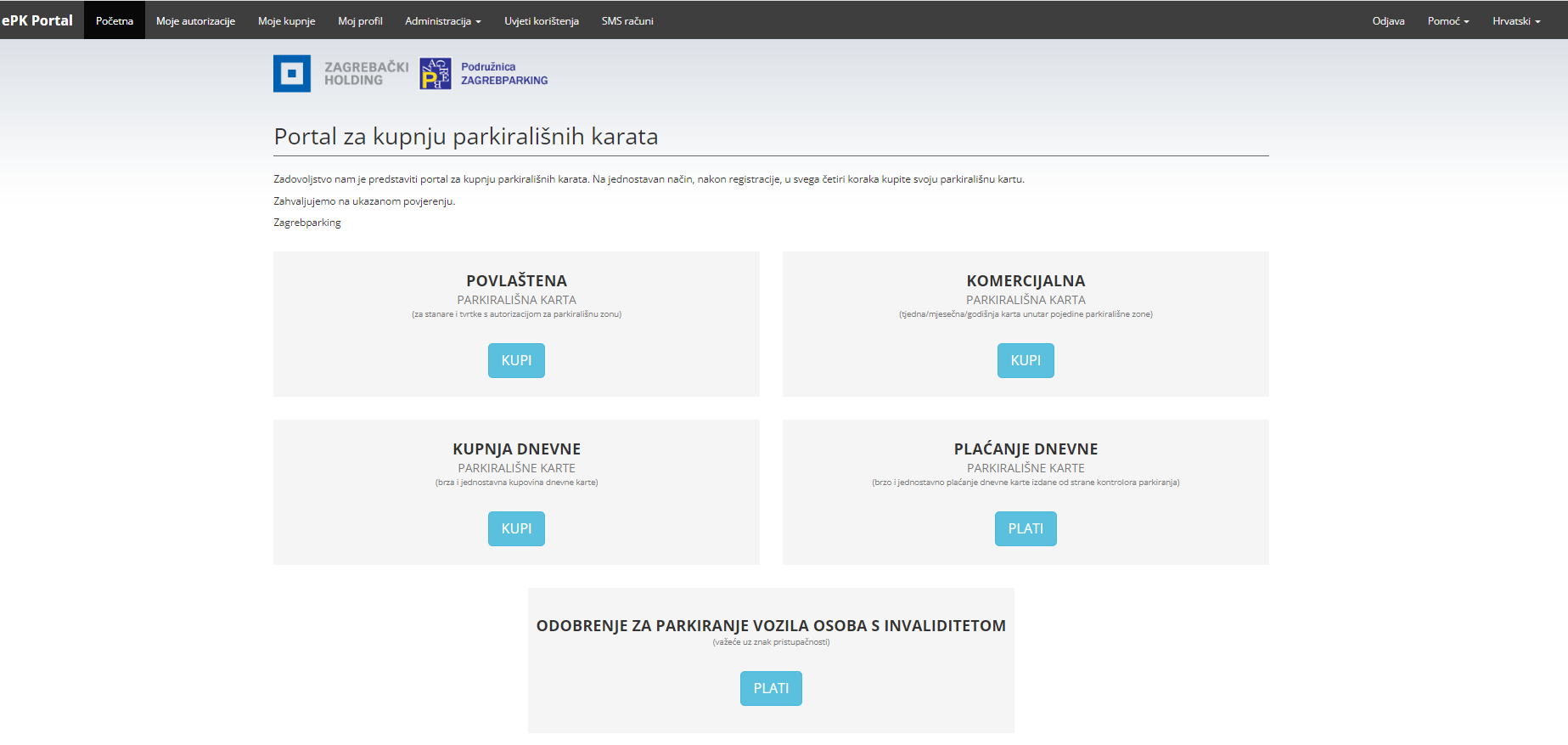Click the Portal za kupnju parkirališnih karata heading
Viewport: 1568px width, 745px height.
click(x=465, y=137)
